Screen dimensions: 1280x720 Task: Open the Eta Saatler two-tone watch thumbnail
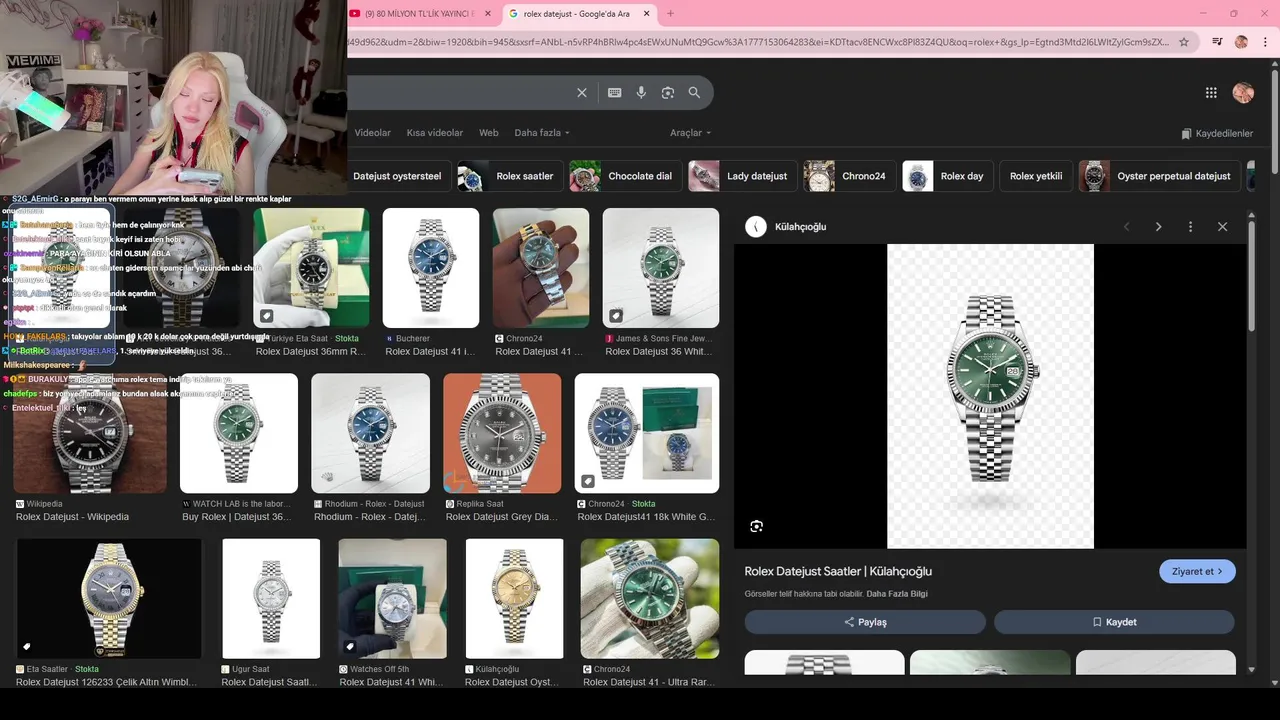pos(109,598)
